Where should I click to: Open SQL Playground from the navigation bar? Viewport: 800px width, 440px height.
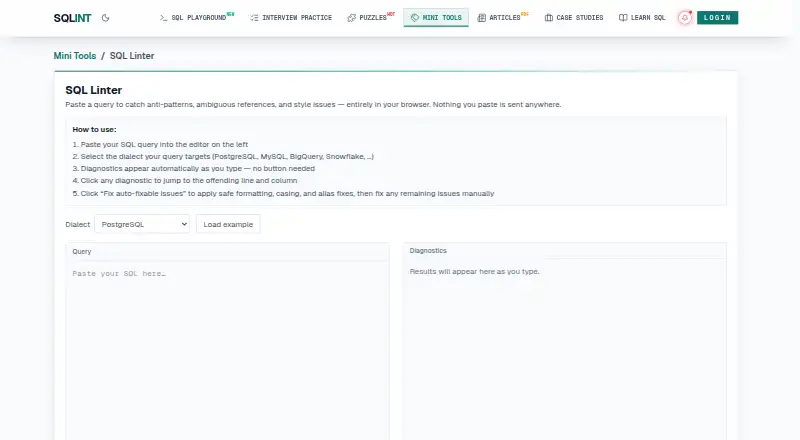197,18
